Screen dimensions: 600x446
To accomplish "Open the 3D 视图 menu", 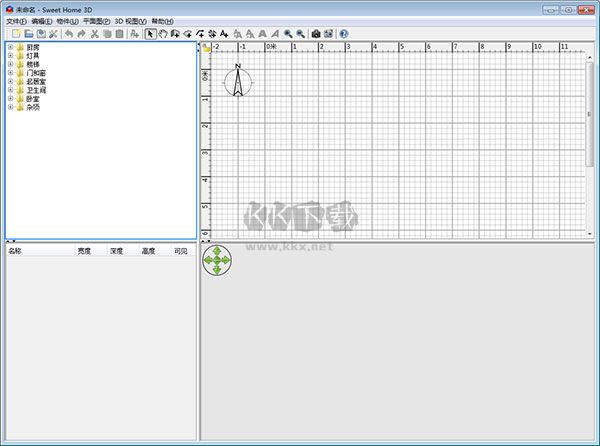I will pyautogui.click(x=130, y=21).
